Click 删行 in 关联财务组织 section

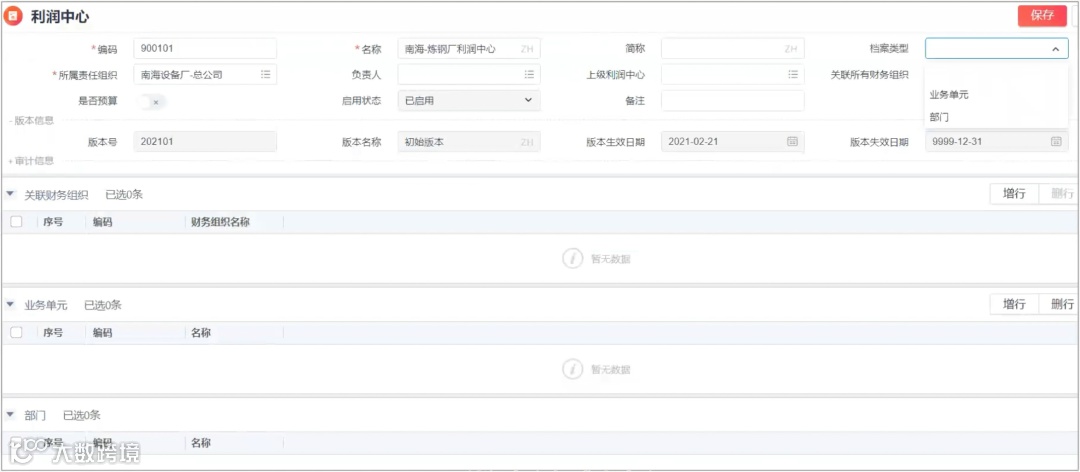pyautogui.click(x=1059, y=194)
